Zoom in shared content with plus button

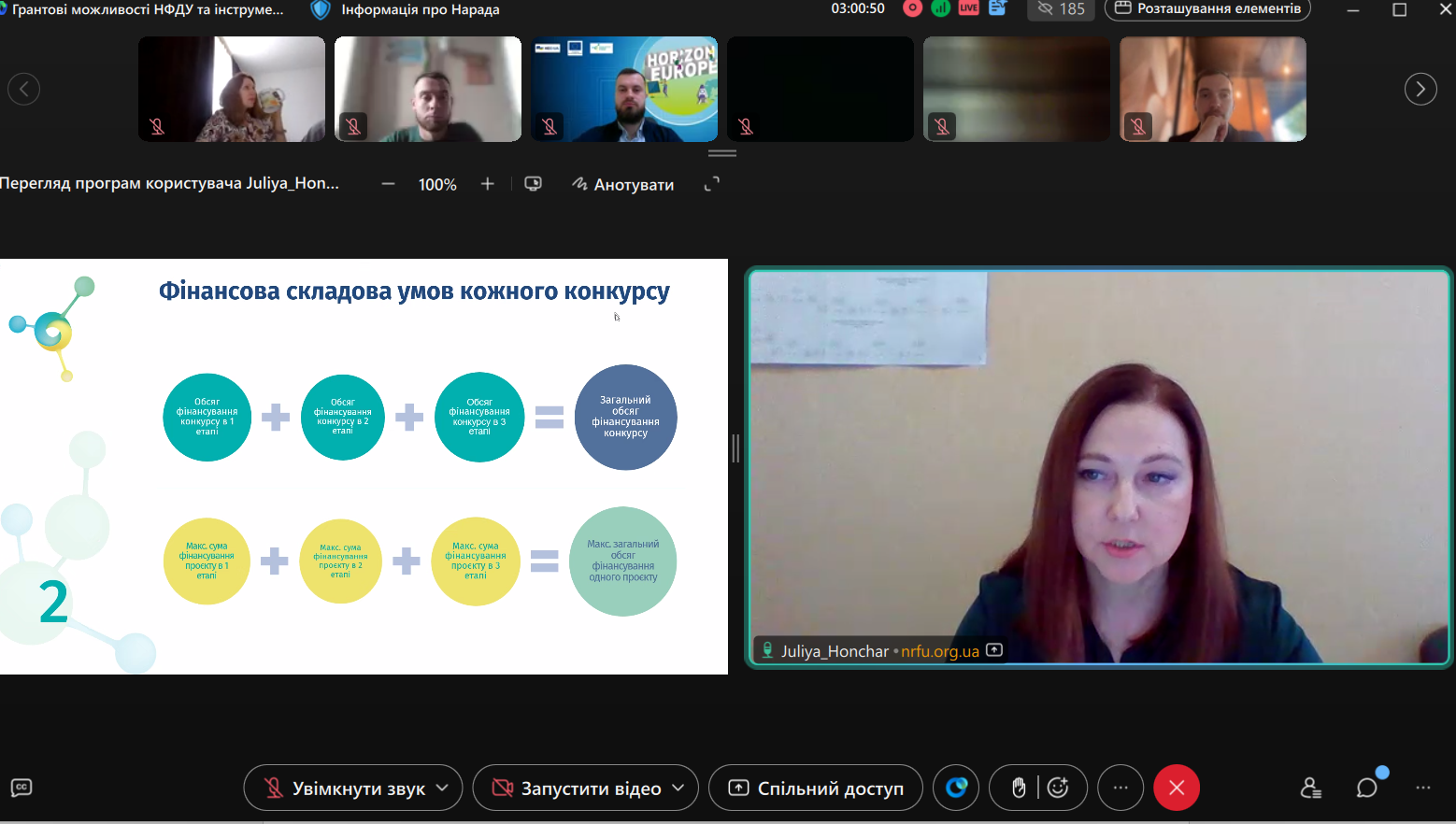[x=487, y=184]
